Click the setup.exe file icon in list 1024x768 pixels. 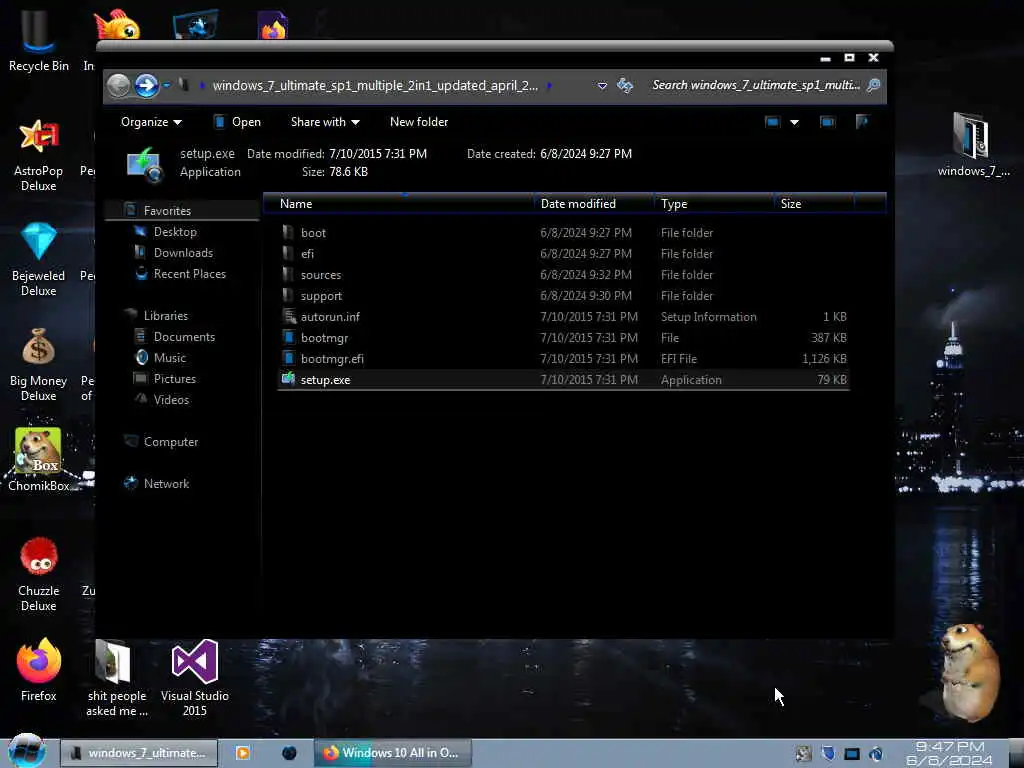point(288,379)
